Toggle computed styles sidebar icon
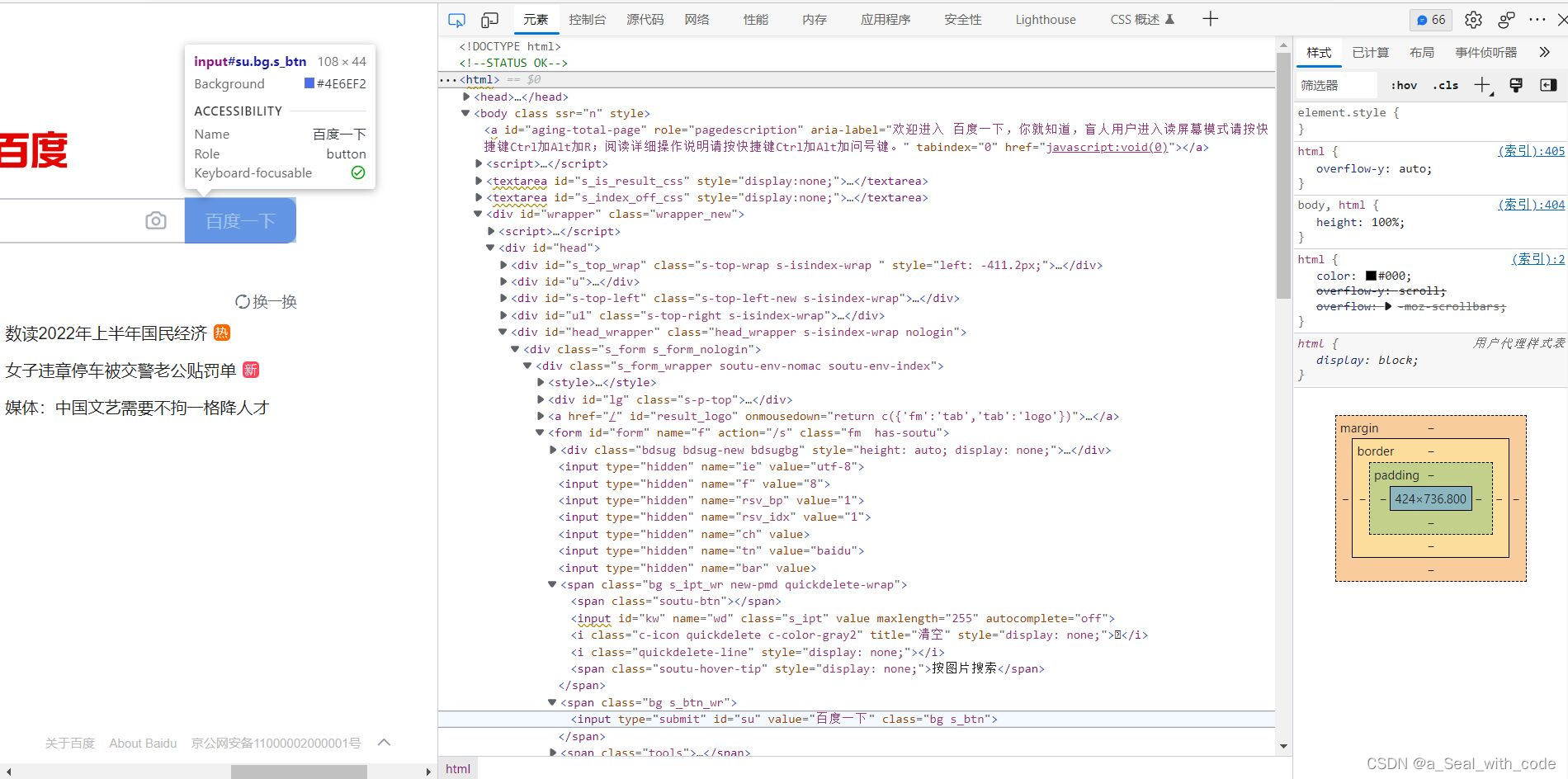 pyautogui.click(x=1548, y=85)
